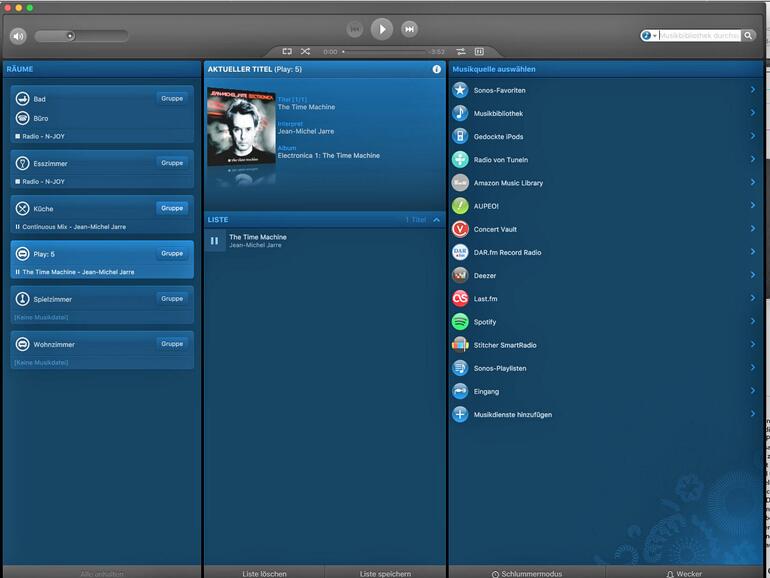Click the album cover thumbnail
The width and height of the screenshot is (770, 578).
[x=241, y=127]
